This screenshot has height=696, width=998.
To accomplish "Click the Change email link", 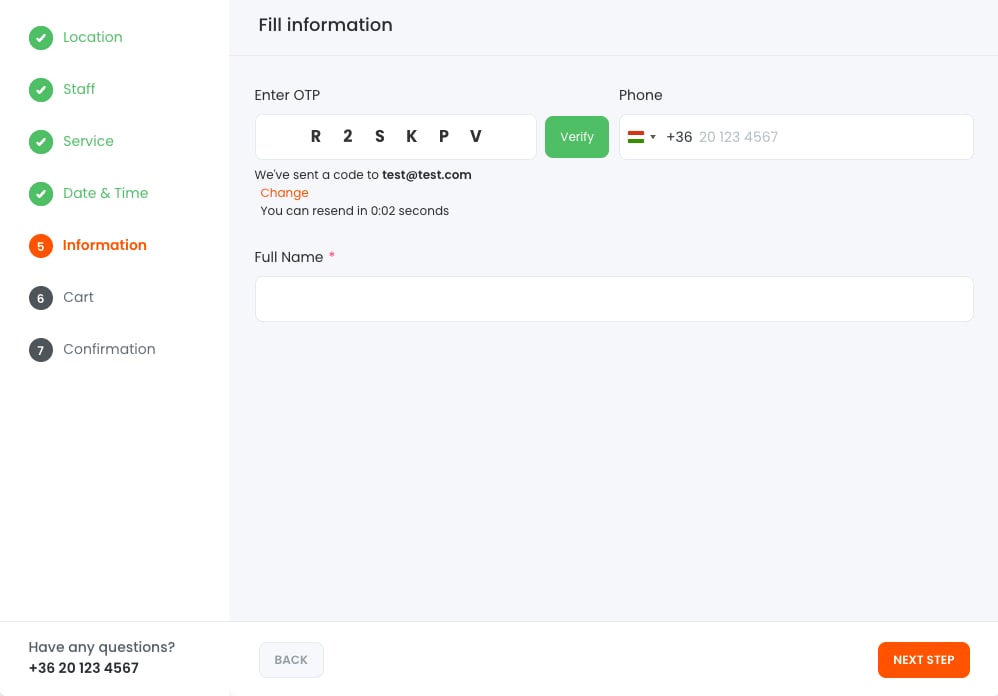I will pyautogui.click(x=284, y=193).
